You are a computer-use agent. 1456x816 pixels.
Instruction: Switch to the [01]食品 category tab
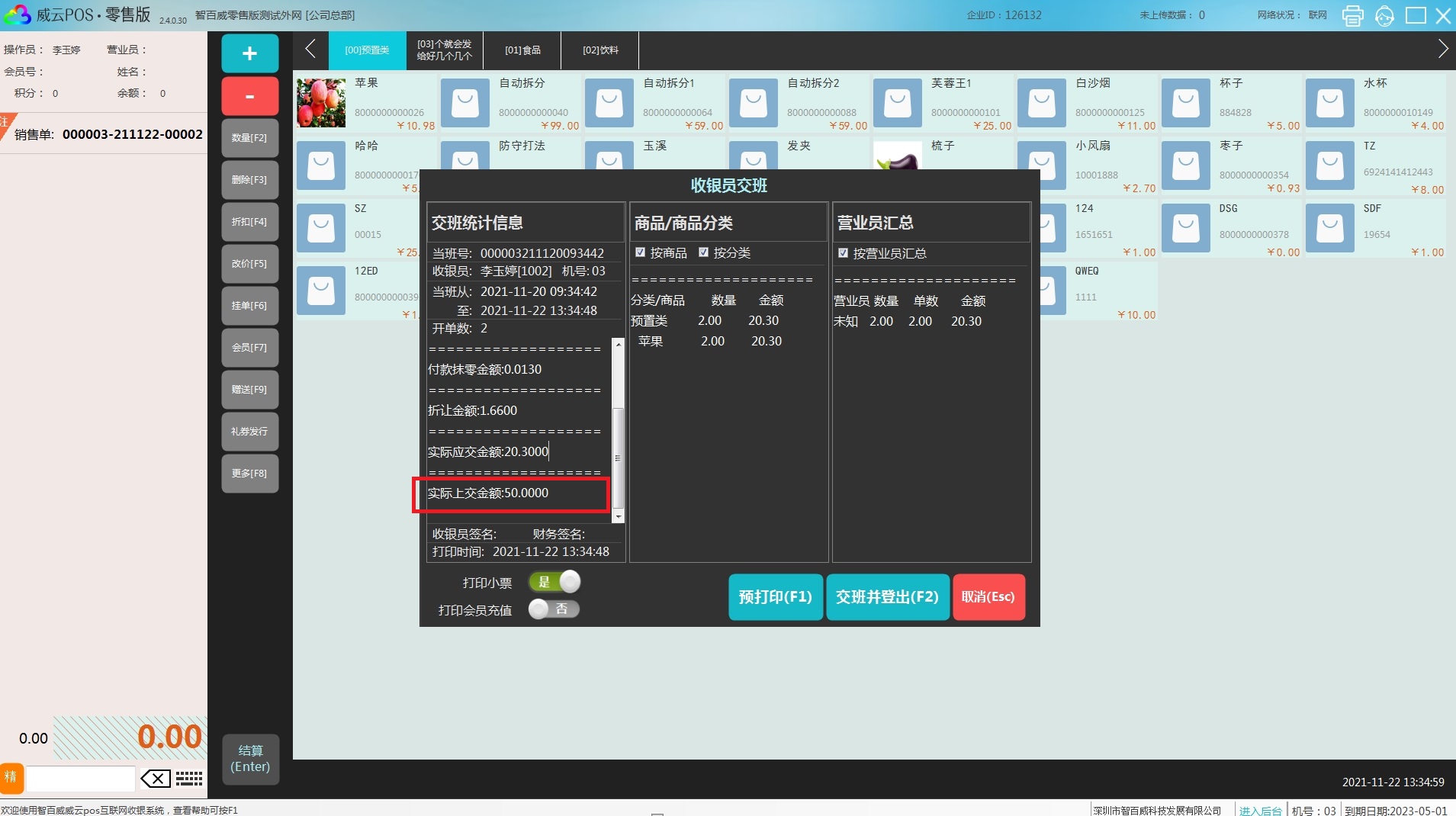click(x=522, y=50)
